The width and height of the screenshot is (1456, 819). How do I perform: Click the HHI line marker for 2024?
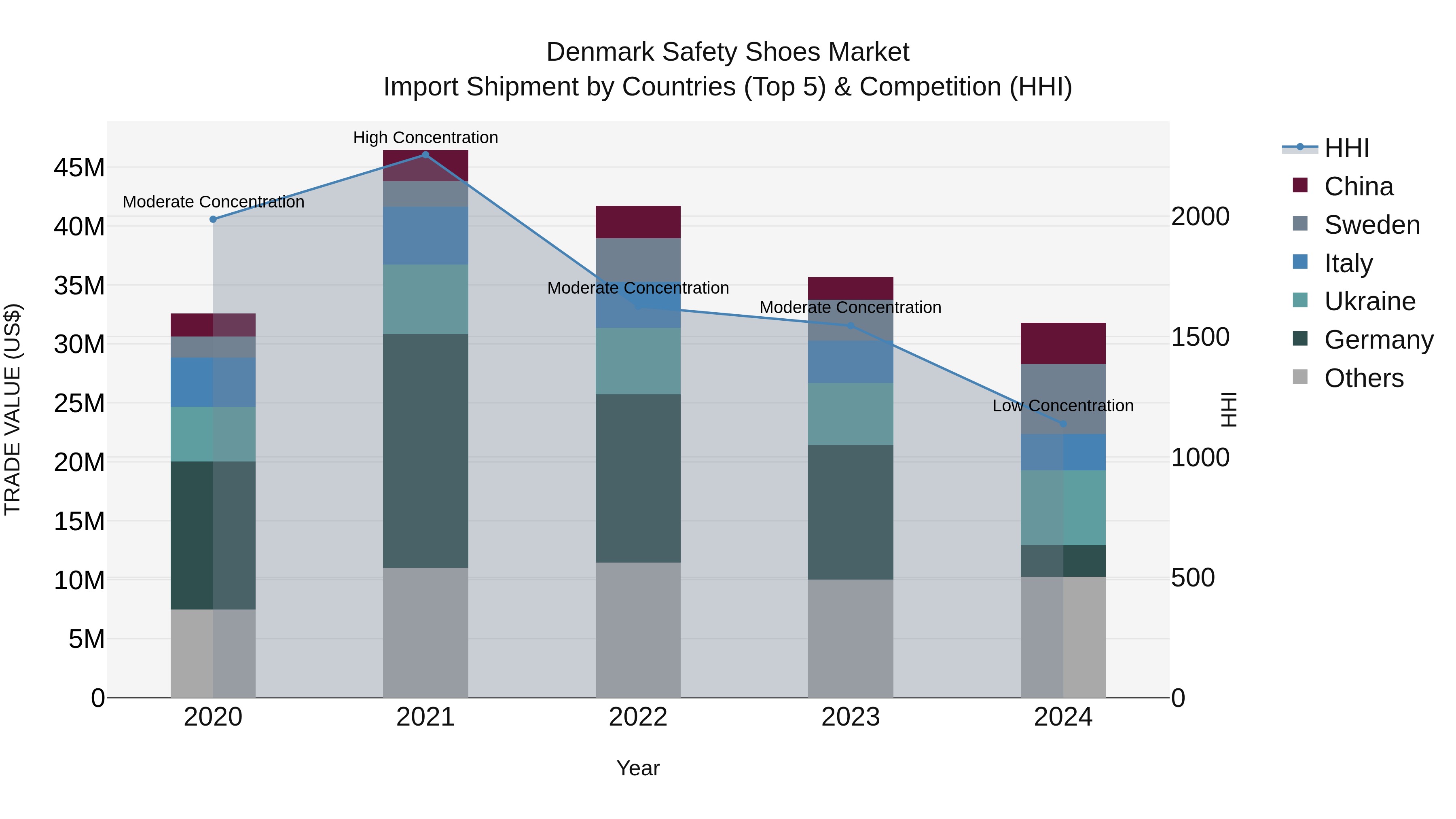click(1063, 424)
